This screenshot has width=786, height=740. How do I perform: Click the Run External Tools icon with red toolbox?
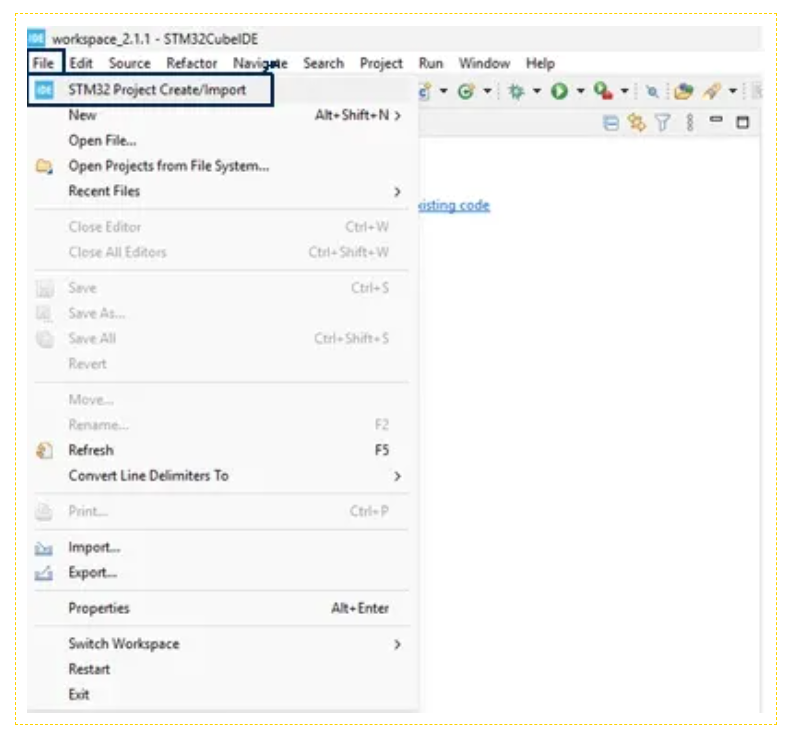coord(603,91)
